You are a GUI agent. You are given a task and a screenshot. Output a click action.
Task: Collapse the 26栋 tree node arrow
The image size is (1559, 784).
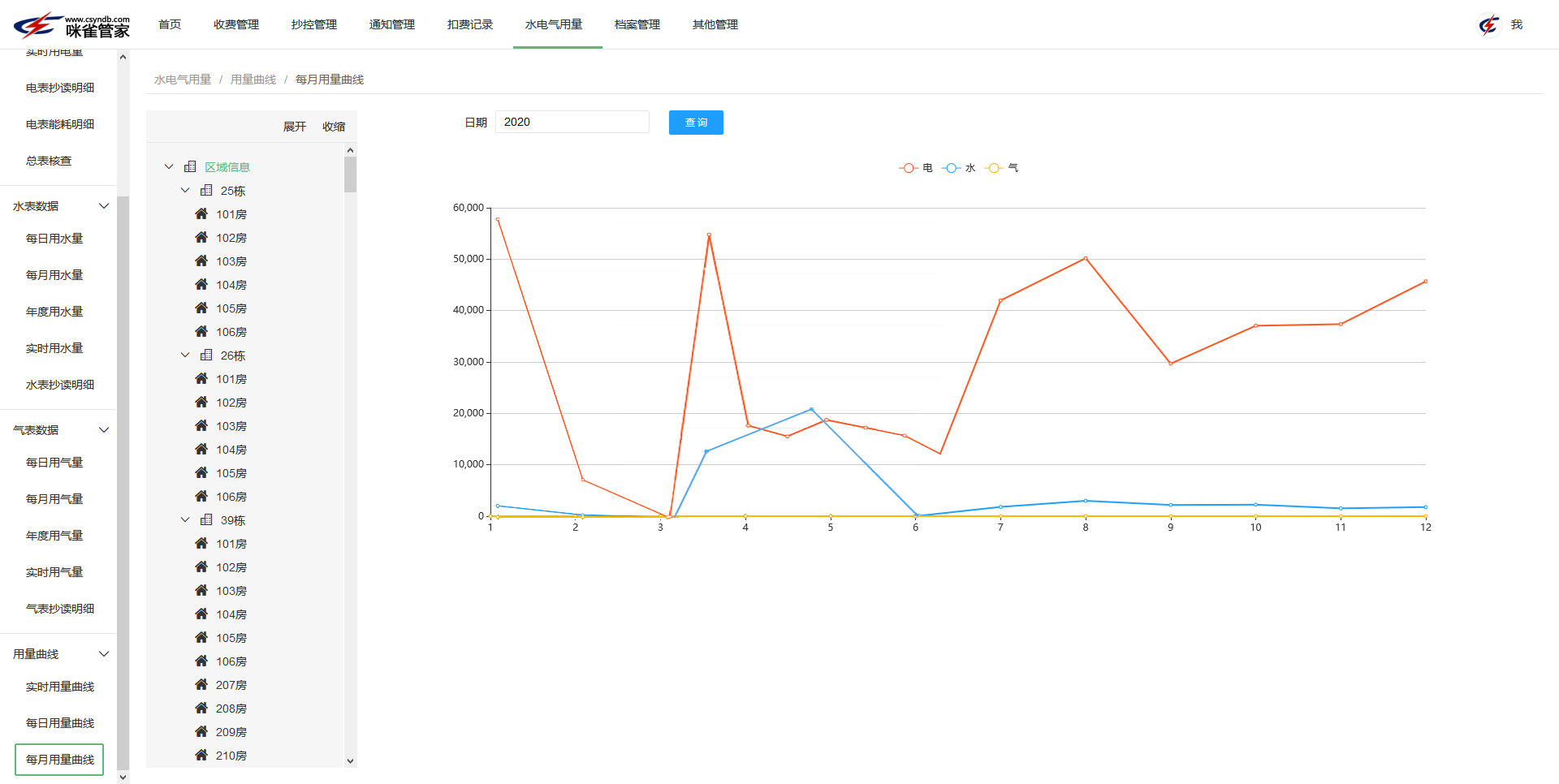[185, 355]
